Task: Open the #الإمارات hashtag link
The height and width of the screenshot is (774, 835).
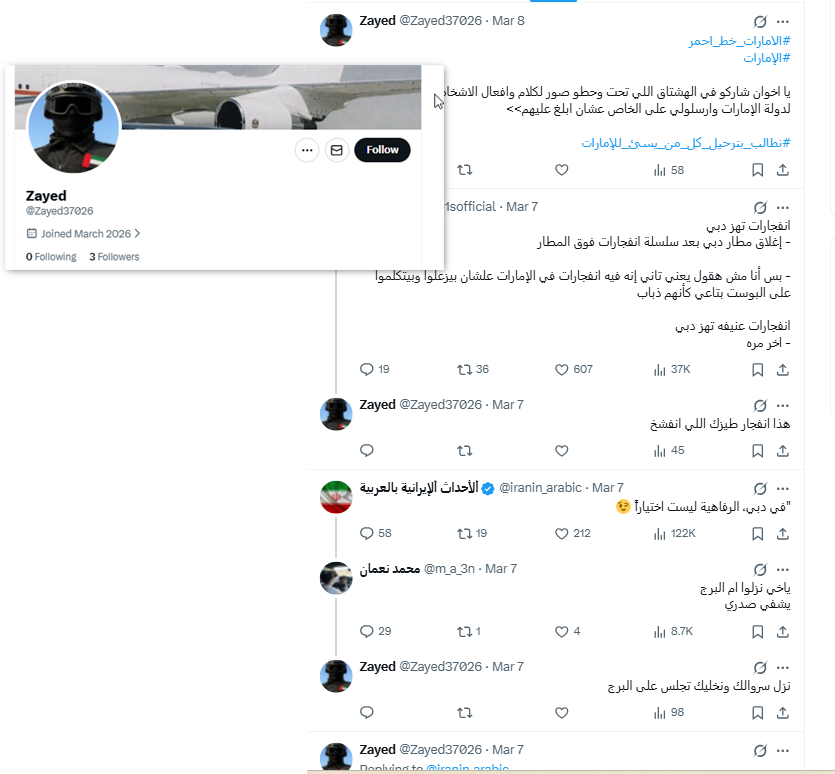Action: point(767,58)
